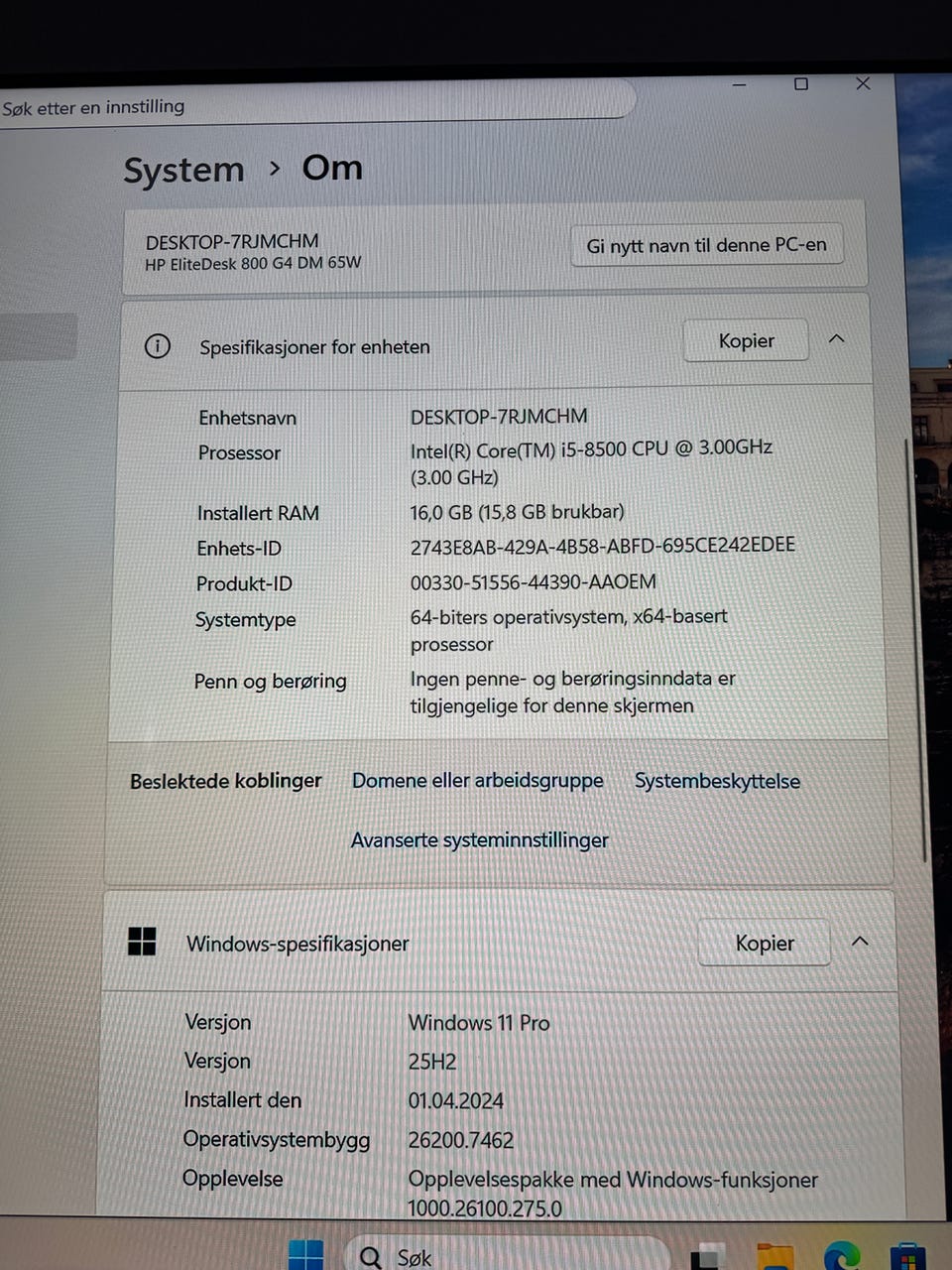The width and height of the screenshot is (952, 1270).
Task: Open Avanserte systeminnstillinger link
Action: [x=480, y=840]
